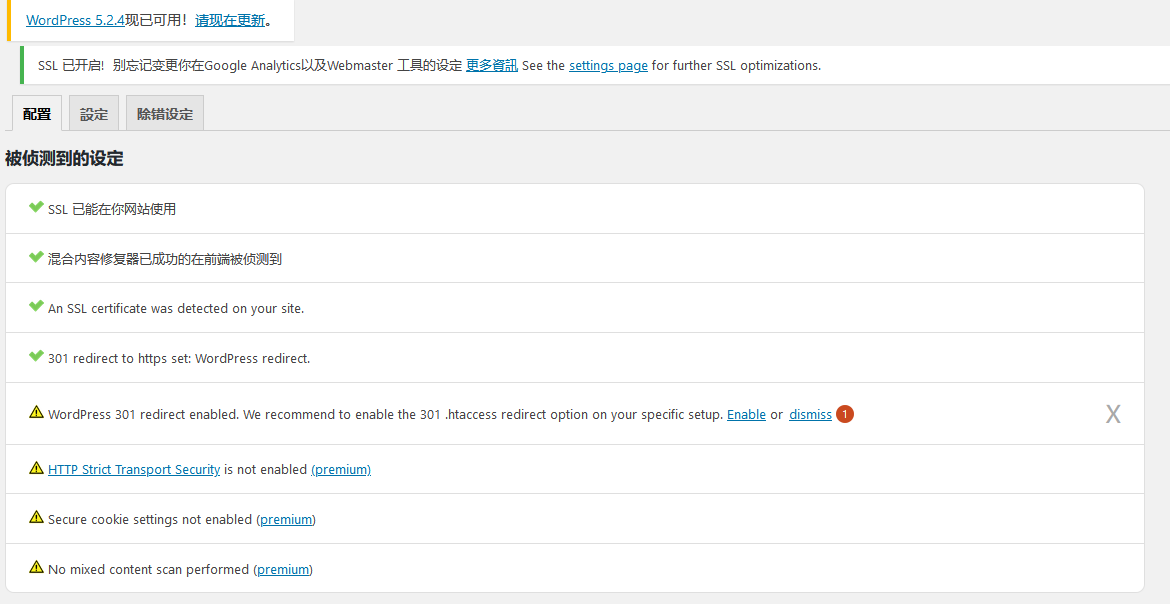Click the red notification badge showing 1
The width and height of the screenshot is (1170, 604).
click(x=845, y=414)
